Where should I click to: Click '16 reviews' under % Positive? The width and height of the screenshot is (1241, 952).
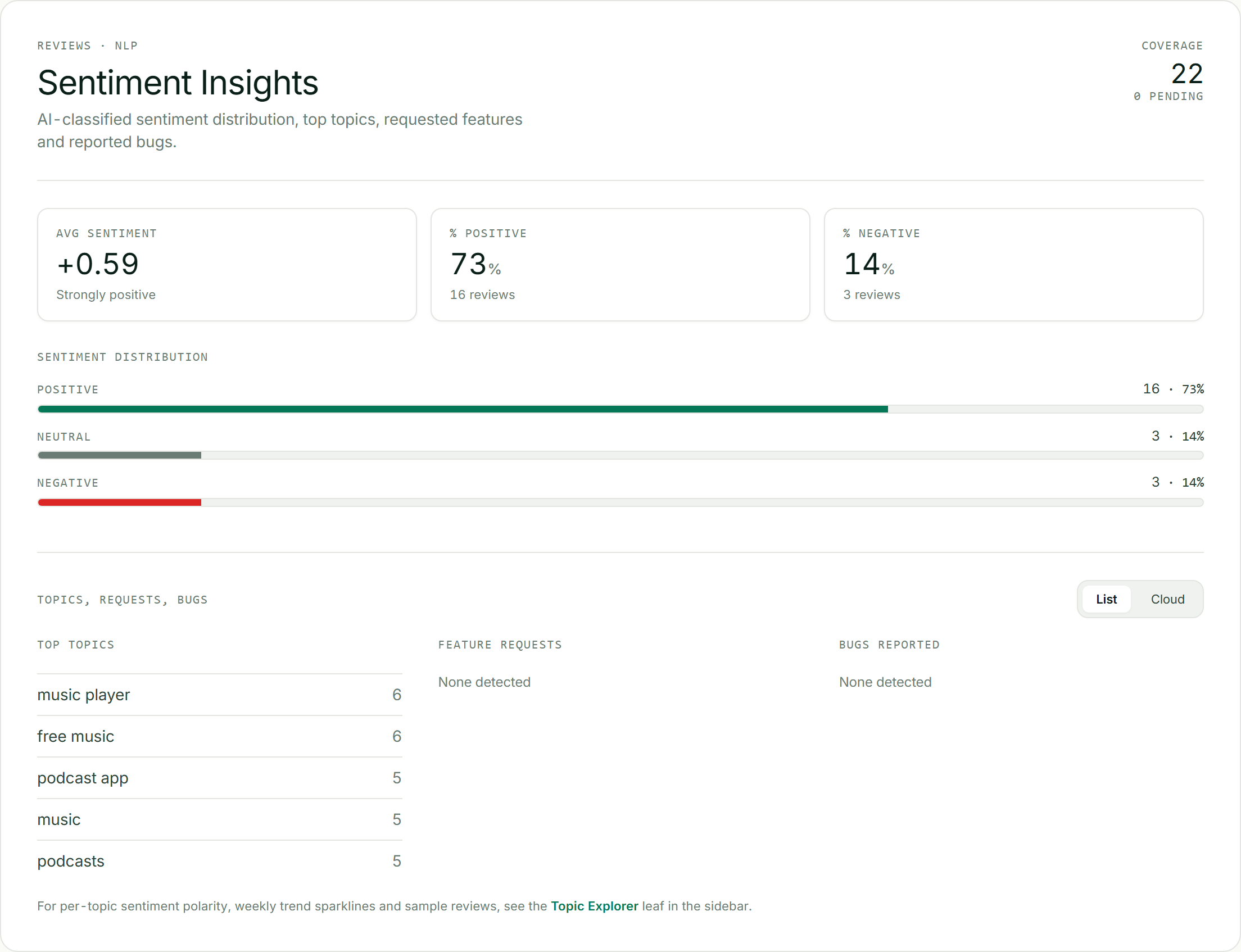coord(482,294)
